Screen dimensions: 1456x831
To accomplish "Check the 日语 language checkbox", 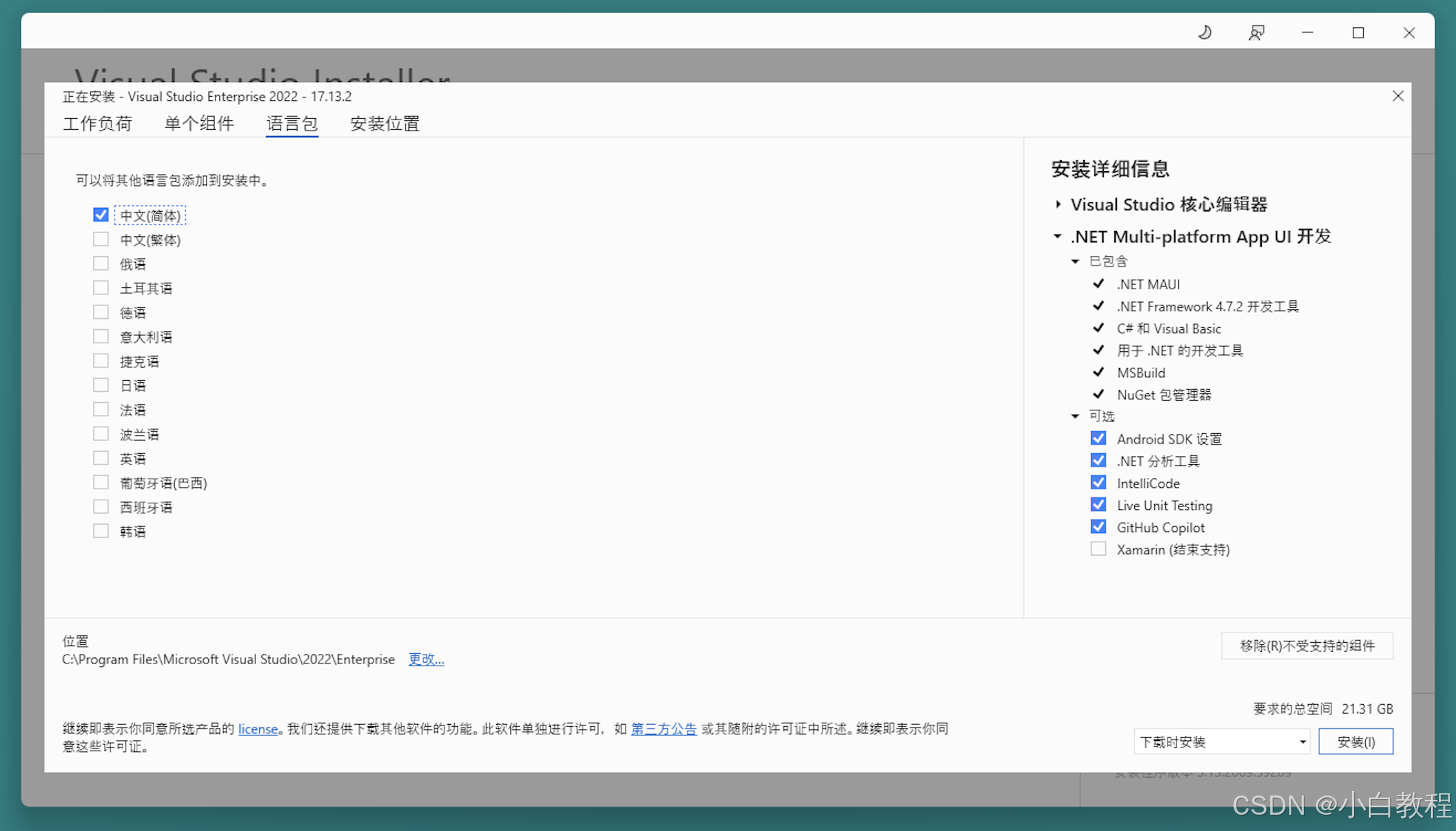I will [x=101, y=385].
